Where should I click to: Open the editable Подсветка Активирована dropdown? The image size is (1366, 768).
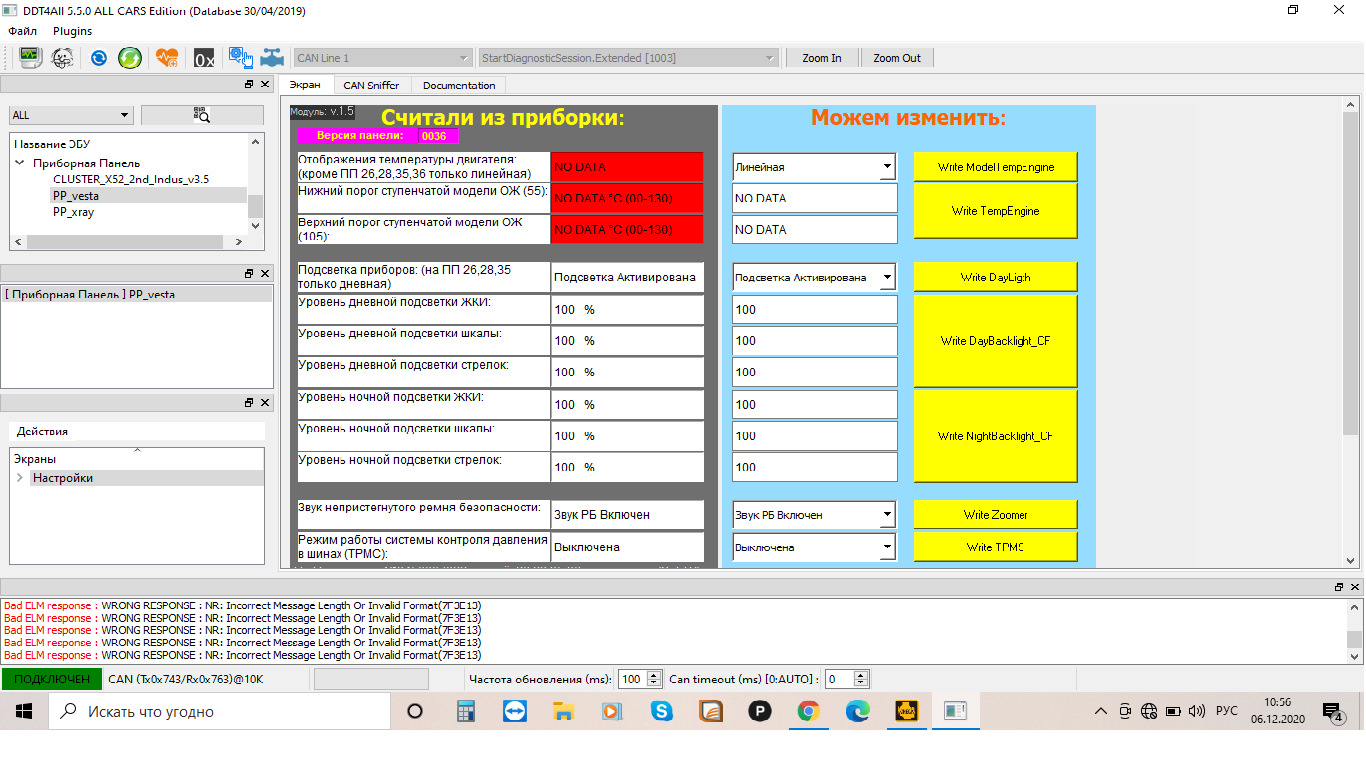pos(814,277)
